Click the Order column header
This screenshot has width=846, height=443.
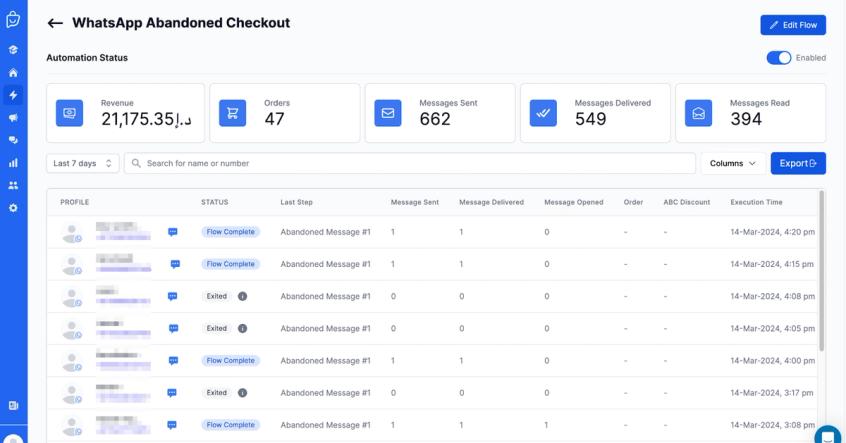[633, 202]
